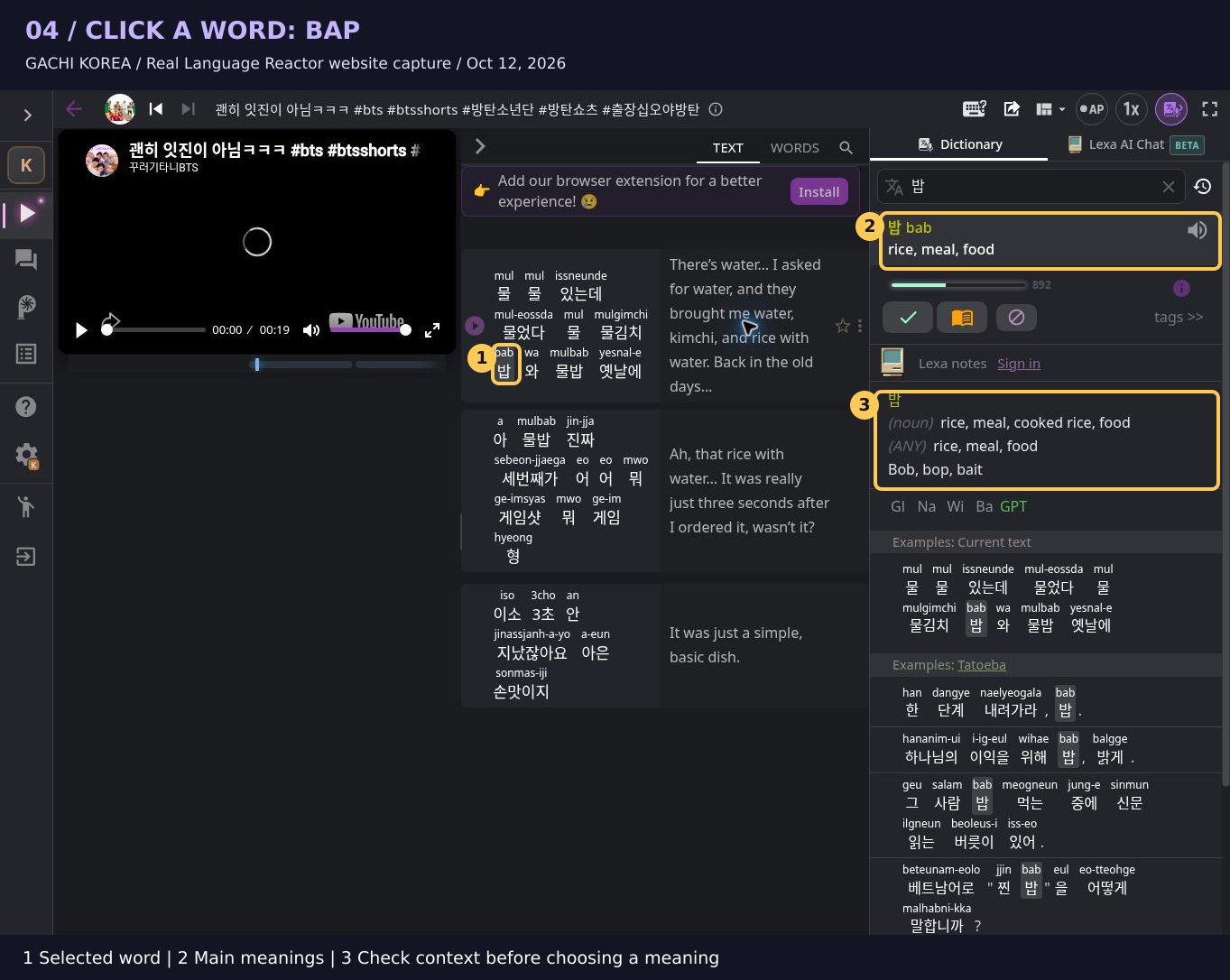
Task: Mark the word as known with checkmark
Action: click(x=908, y=318)
